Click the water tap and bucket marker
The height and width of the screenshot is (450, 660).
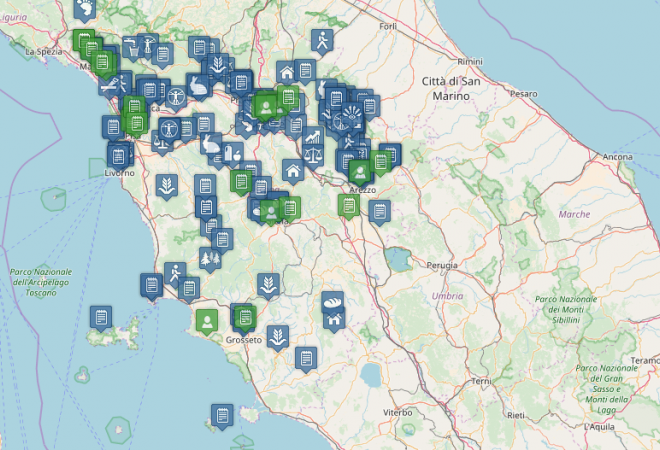[x=133, y=49]
